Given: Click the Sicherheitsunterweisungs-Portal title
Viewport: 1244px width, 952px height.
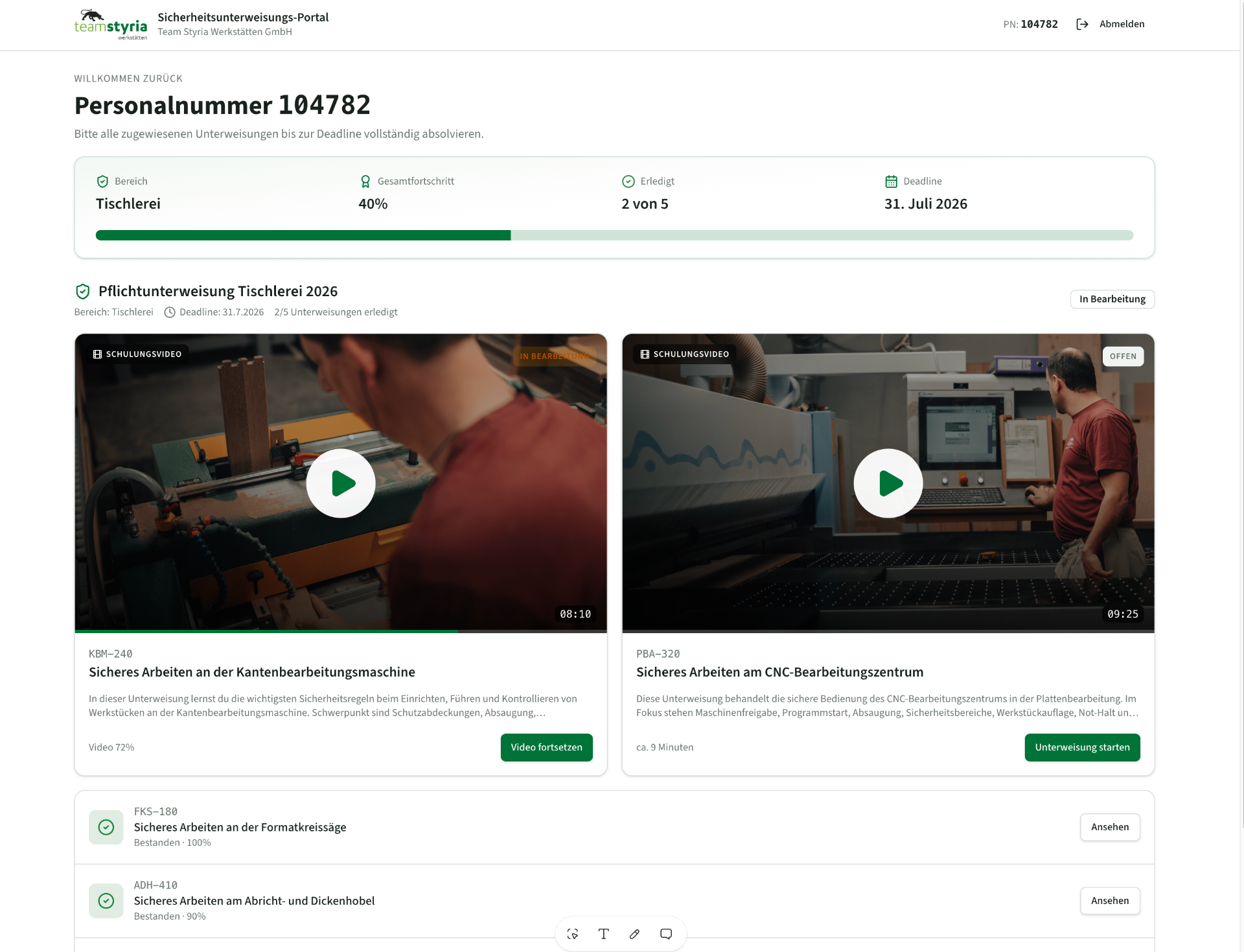Looking at the screenshot, I should [243, 17].
